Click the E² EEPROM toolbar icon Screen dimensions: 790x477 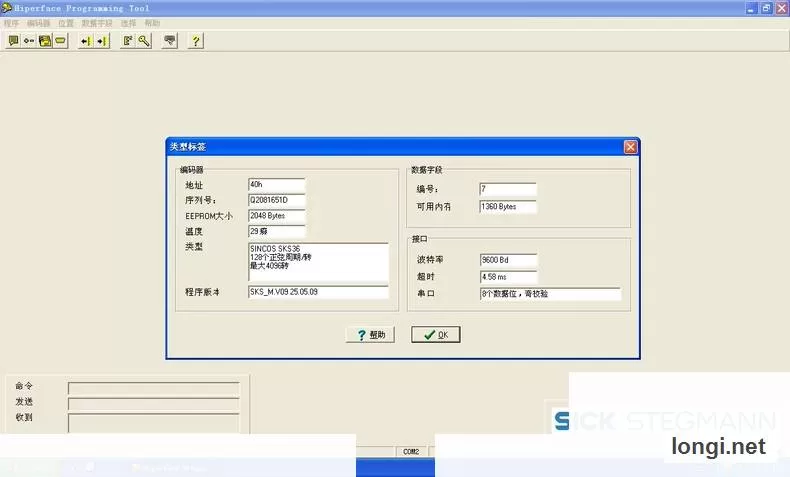pyautogui.click(x=128, y=41)
